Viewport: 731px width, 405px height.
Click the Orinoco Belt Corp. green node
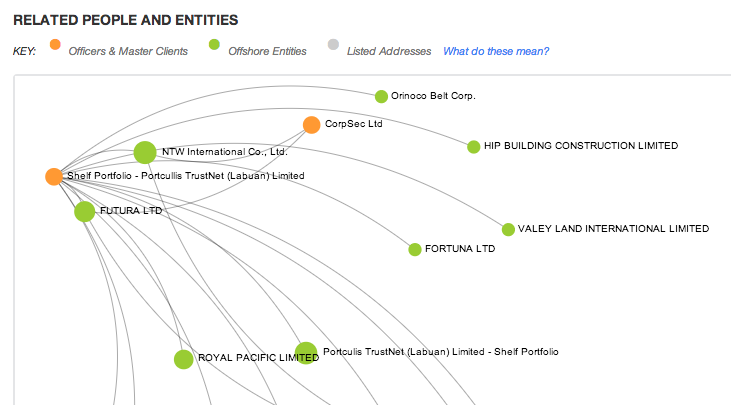(x=381, y=97)
